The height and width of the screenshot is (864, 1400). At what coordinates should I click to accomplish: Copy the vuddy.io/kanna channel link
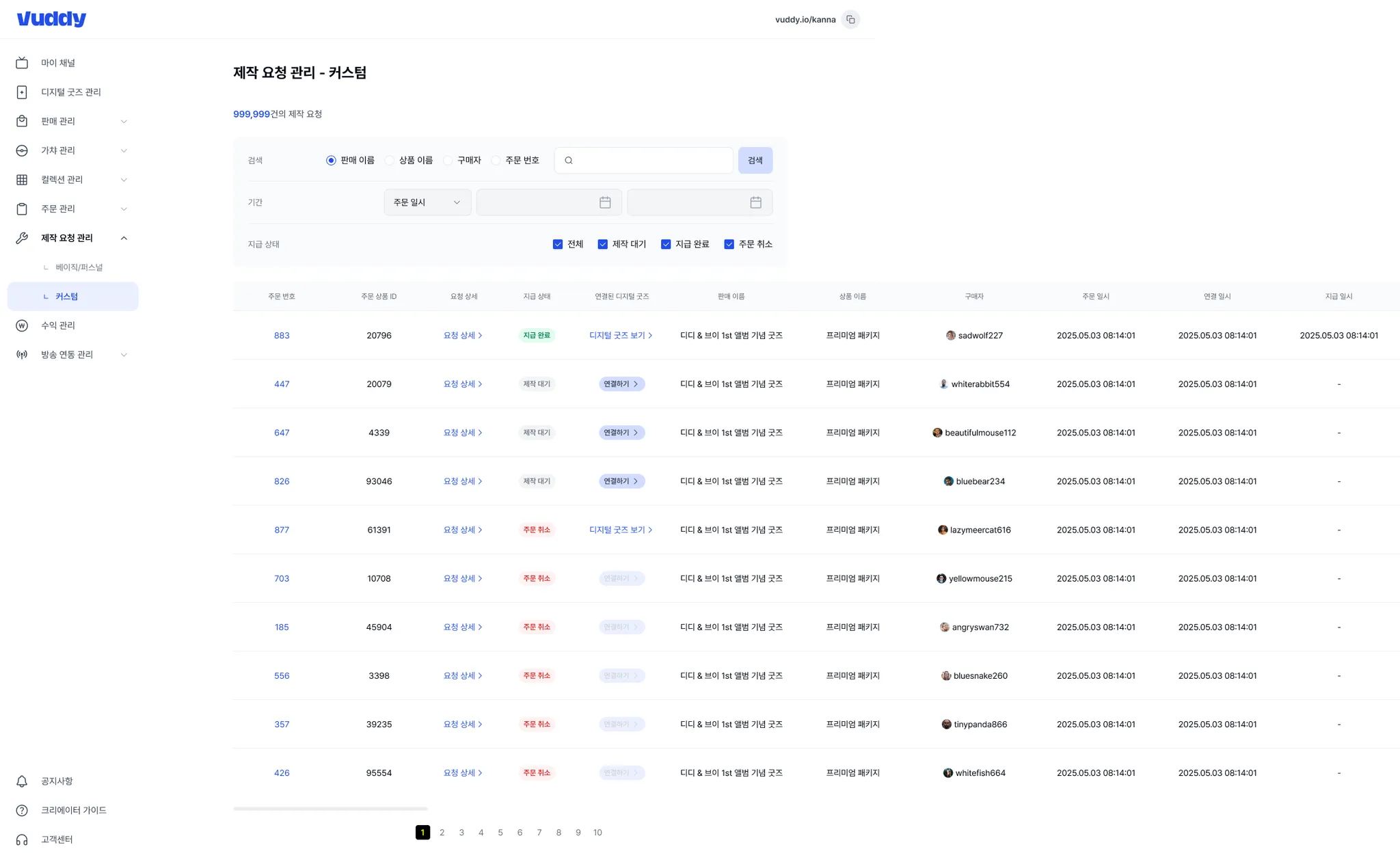coord(850,20)
